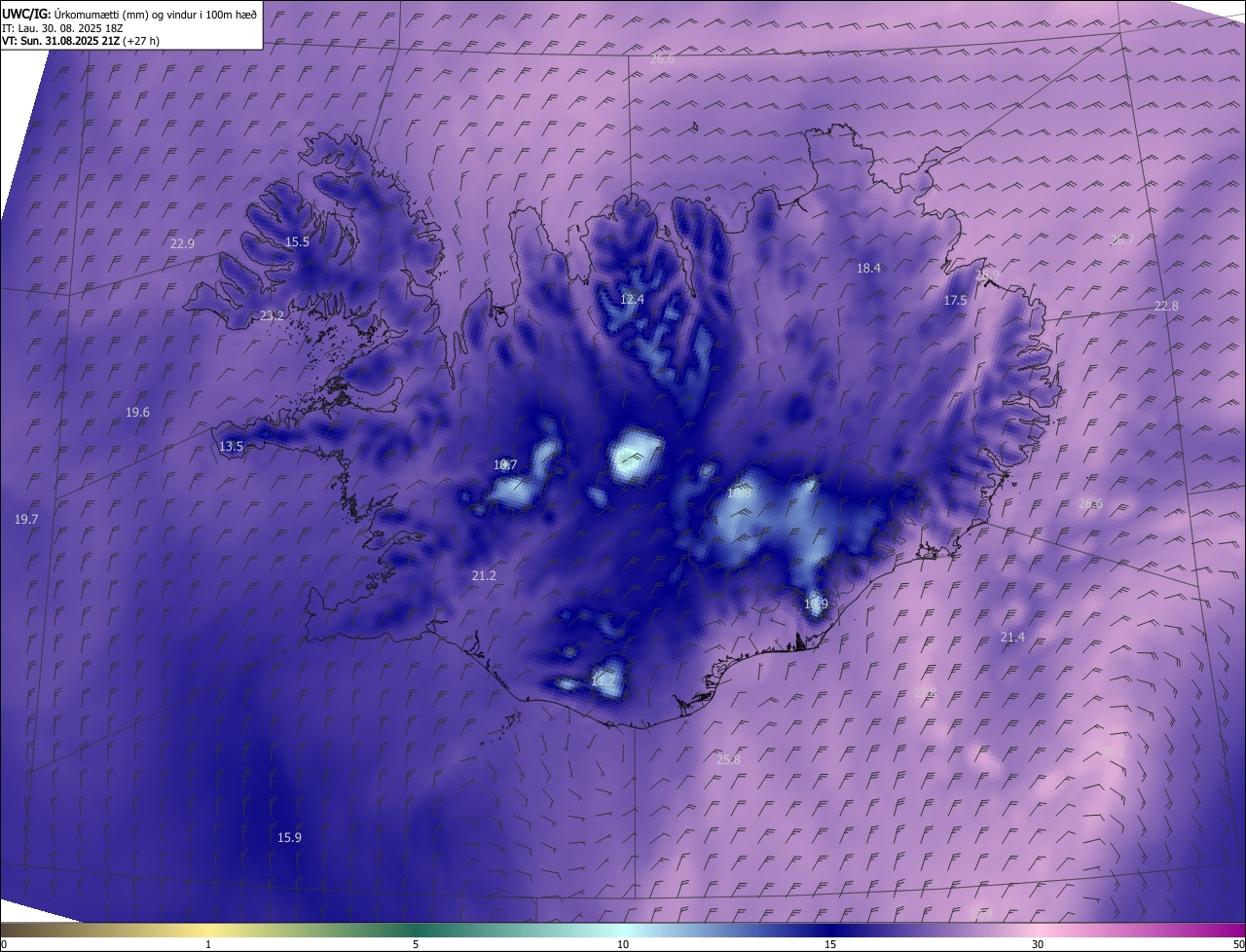1246x952 pixels.
Task: Click the 19.7 value on the map
Action: [26, 519]
